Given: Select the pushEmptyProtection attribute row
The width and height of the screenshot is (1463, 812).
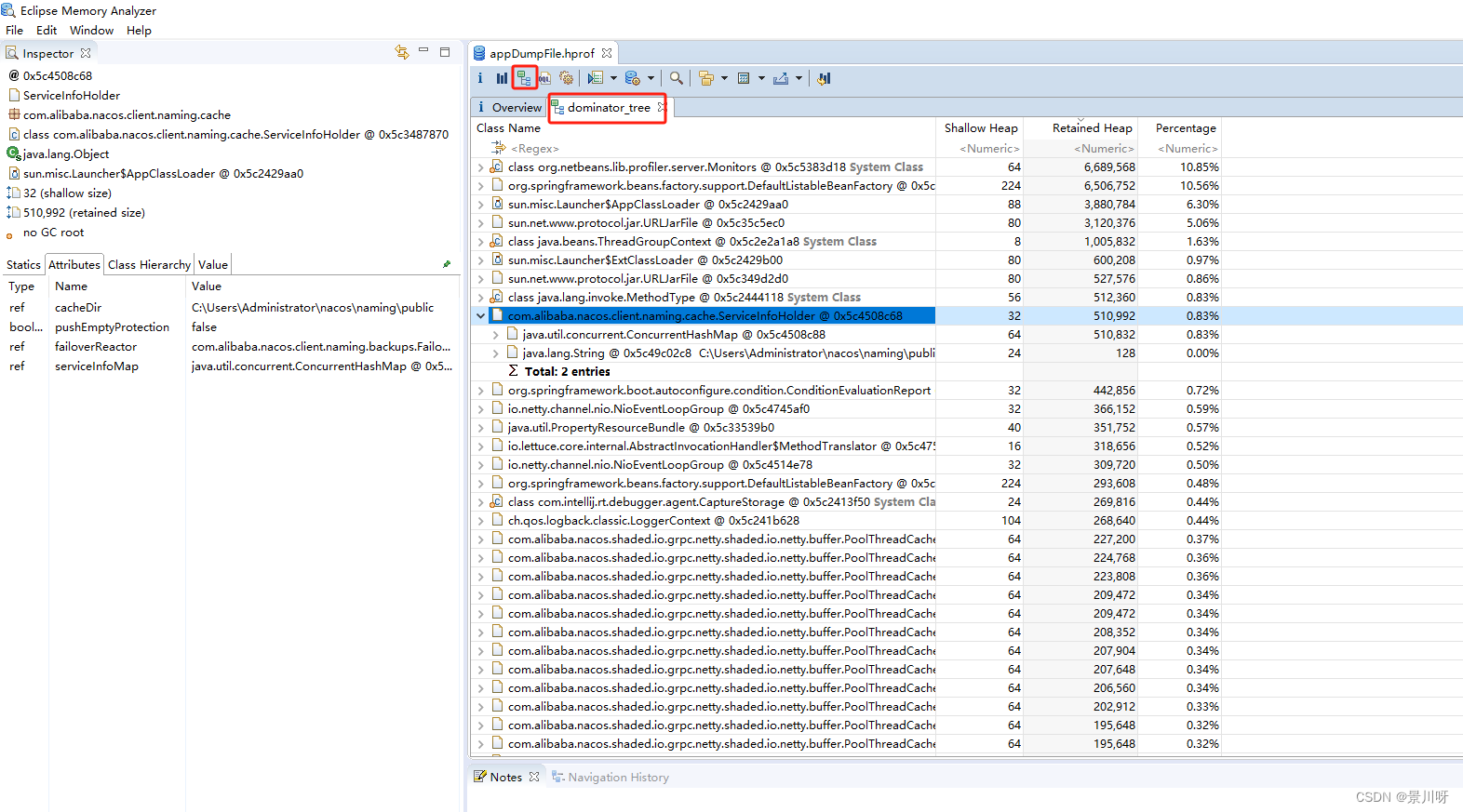Looking at the screenshot, I should pos(231,327).
